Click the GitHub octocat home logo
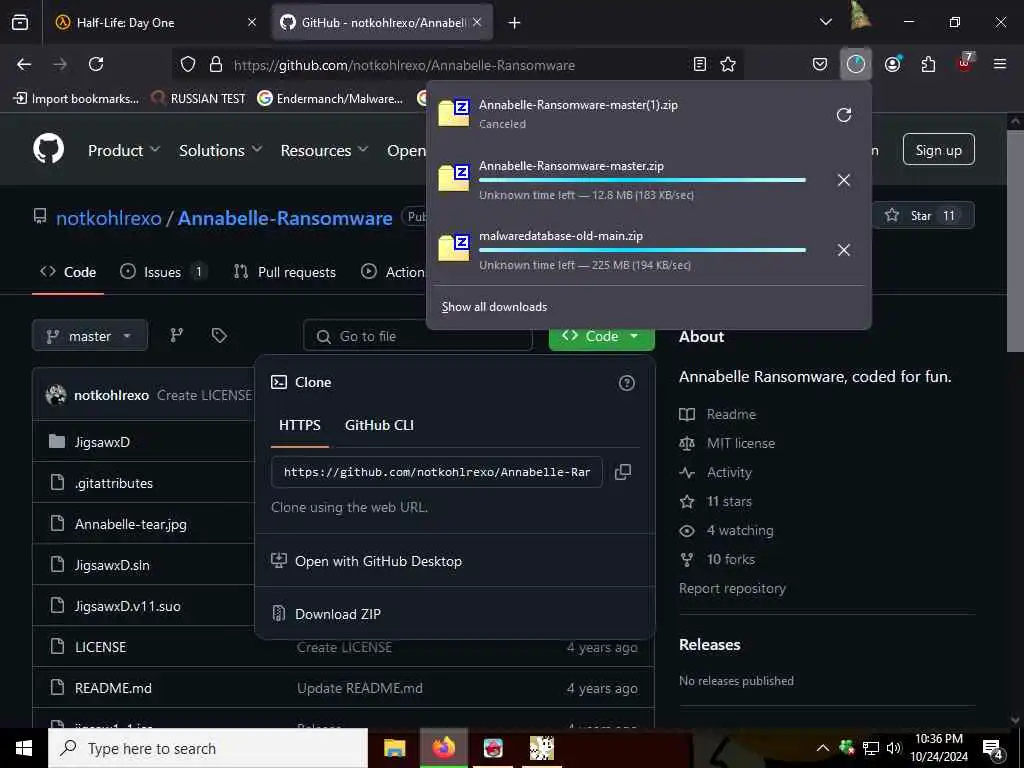1024x768 pixels. [49, 150]
